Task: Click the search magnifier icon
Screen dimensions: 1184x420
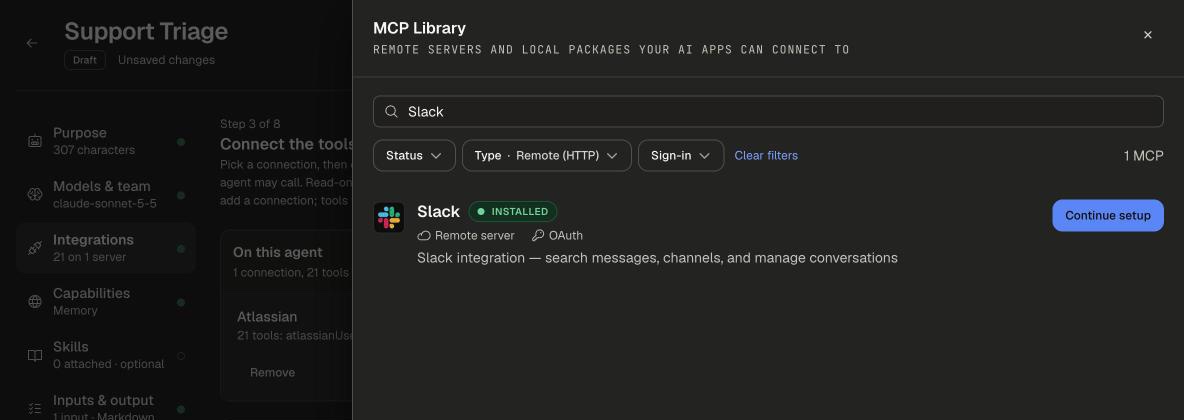Action: tap(391, 112)
